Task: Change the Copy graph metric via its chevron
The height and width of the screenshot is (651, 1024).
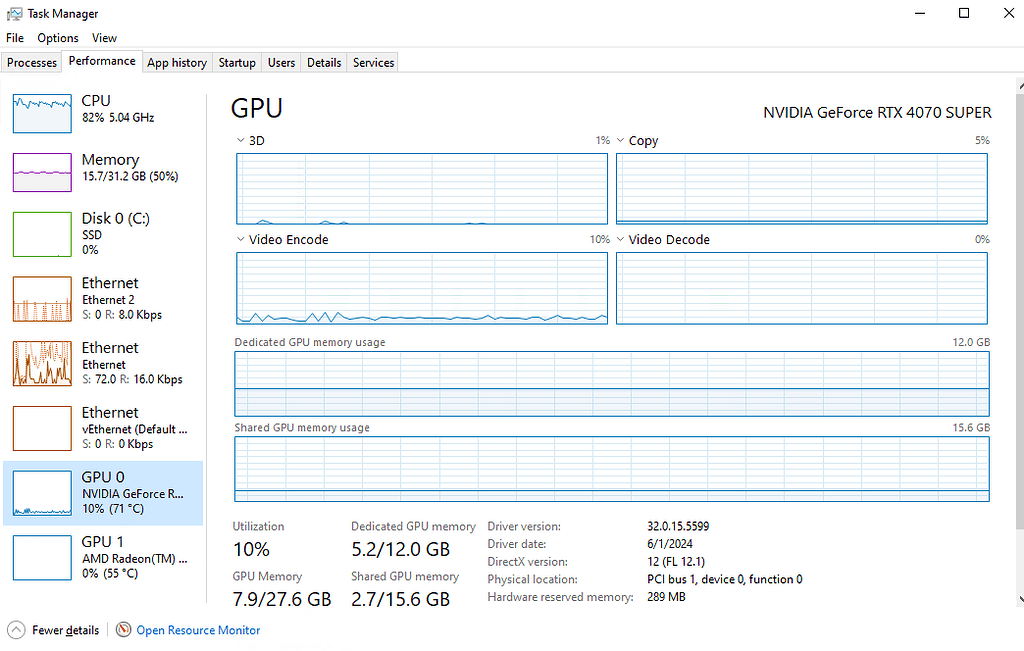Action: click(622, 140)
